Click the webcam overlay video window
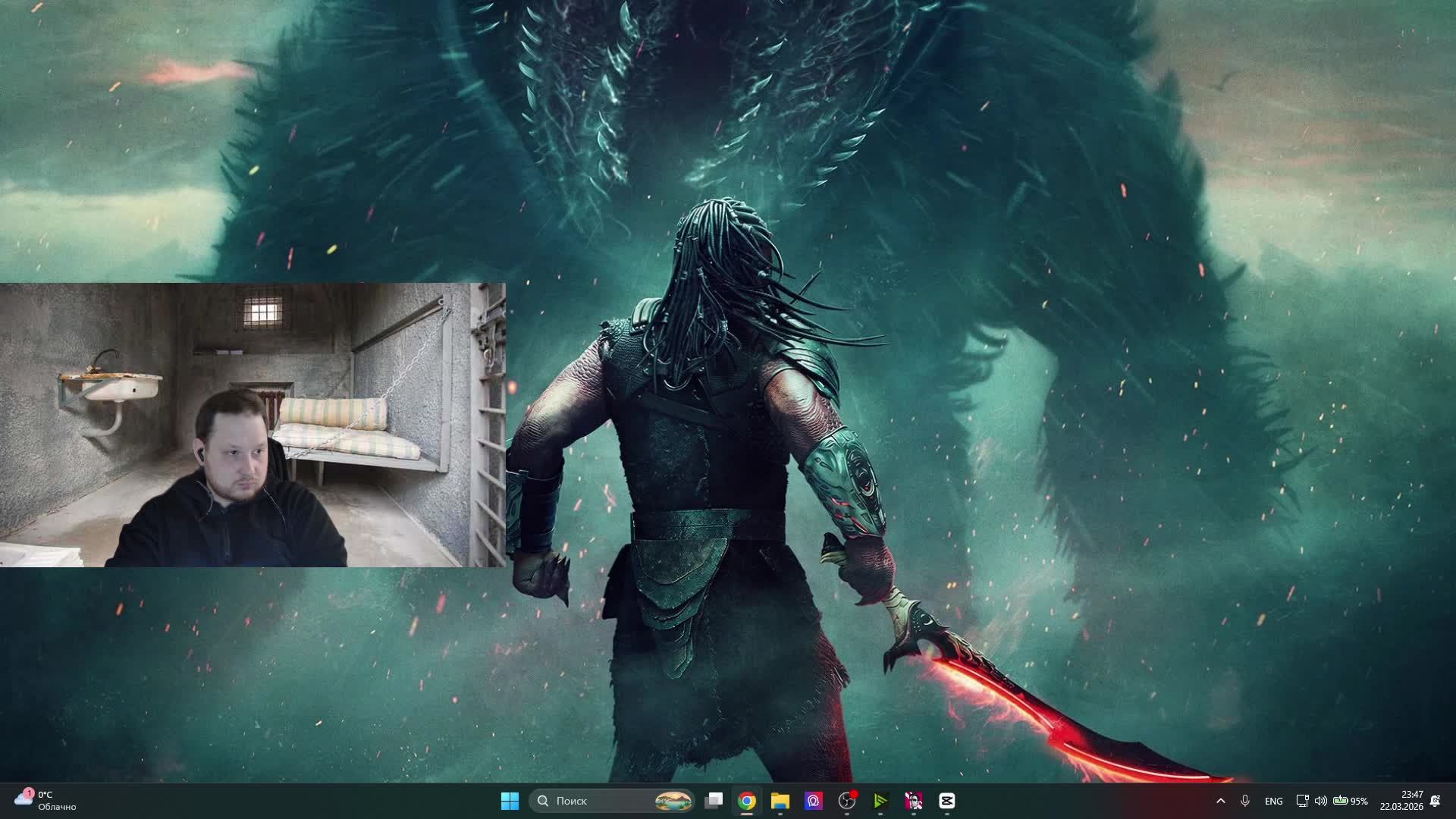The image size is (1456, 819). click(253, 425)
